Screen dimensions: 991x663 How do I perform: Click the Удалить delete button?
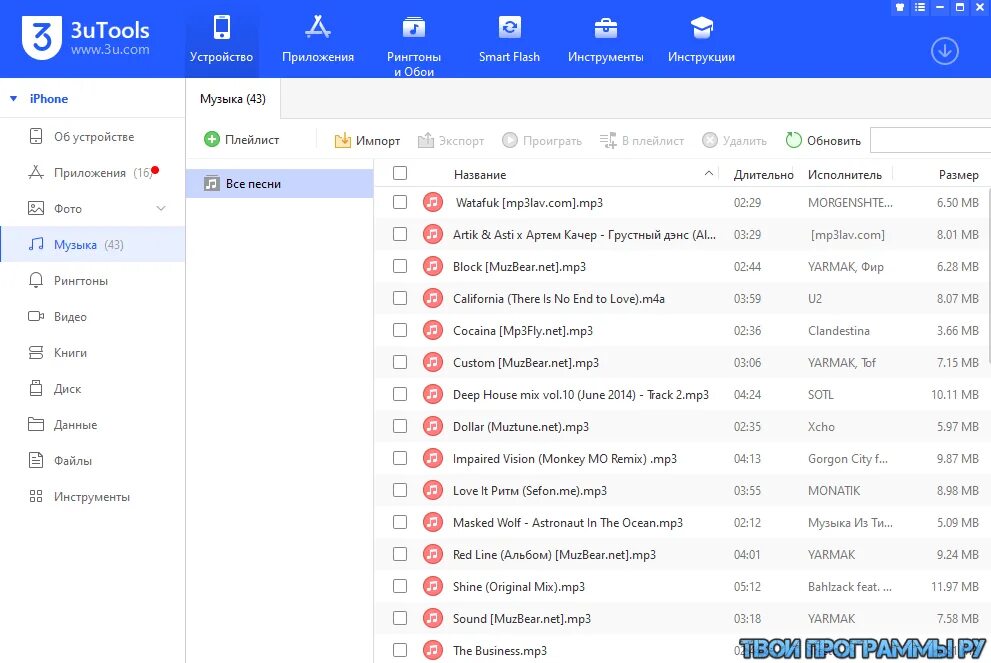(x=734, y=140)
